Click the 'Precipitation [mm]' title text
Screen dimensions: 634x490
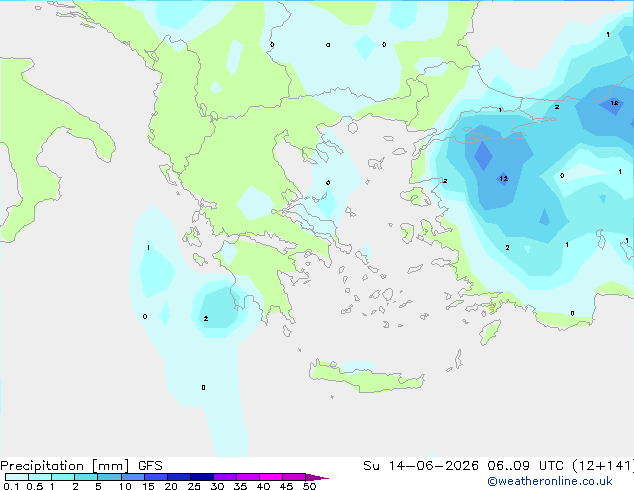[65, 466]
